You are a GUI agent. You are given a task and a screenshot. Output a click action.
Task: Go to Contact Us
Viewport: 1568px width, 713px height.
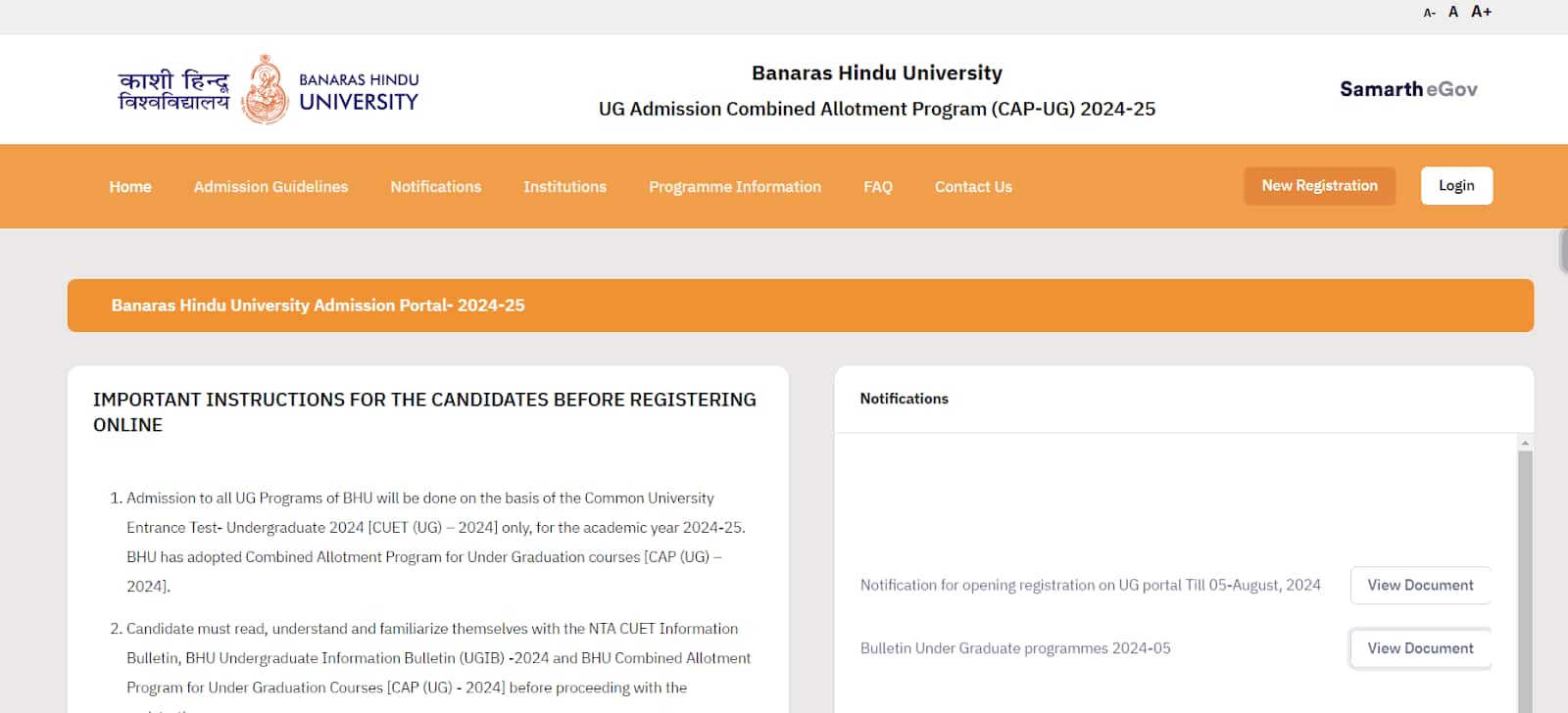973,186
